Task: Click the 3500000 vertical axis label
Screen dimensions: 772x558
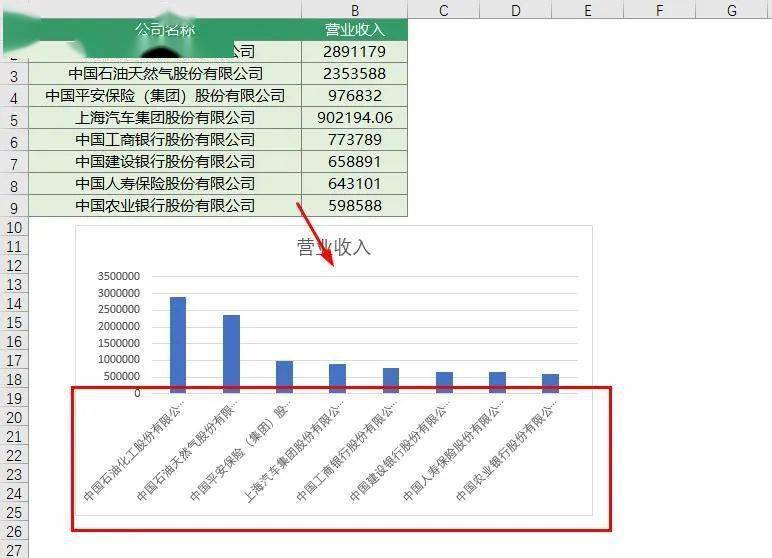Action: coord(119,276)
